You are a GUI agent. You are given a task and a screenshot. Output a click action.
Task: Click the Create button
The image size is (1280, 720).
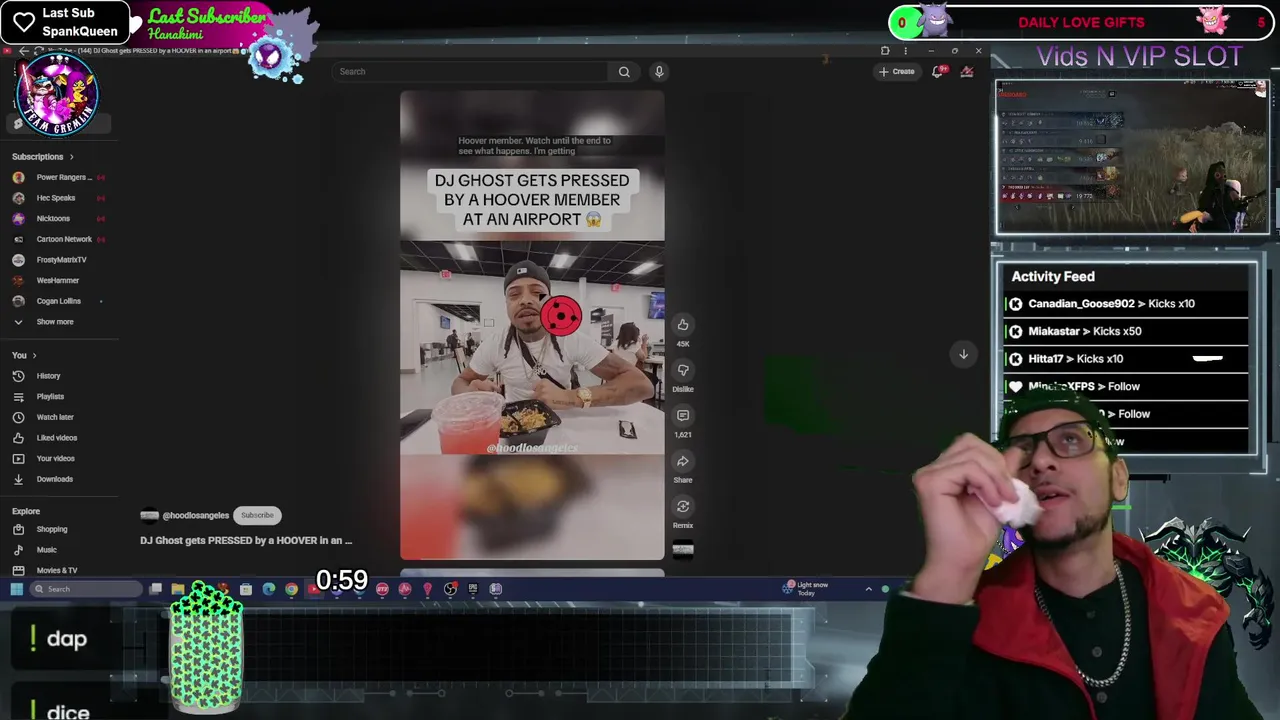[x=897, y=72]
